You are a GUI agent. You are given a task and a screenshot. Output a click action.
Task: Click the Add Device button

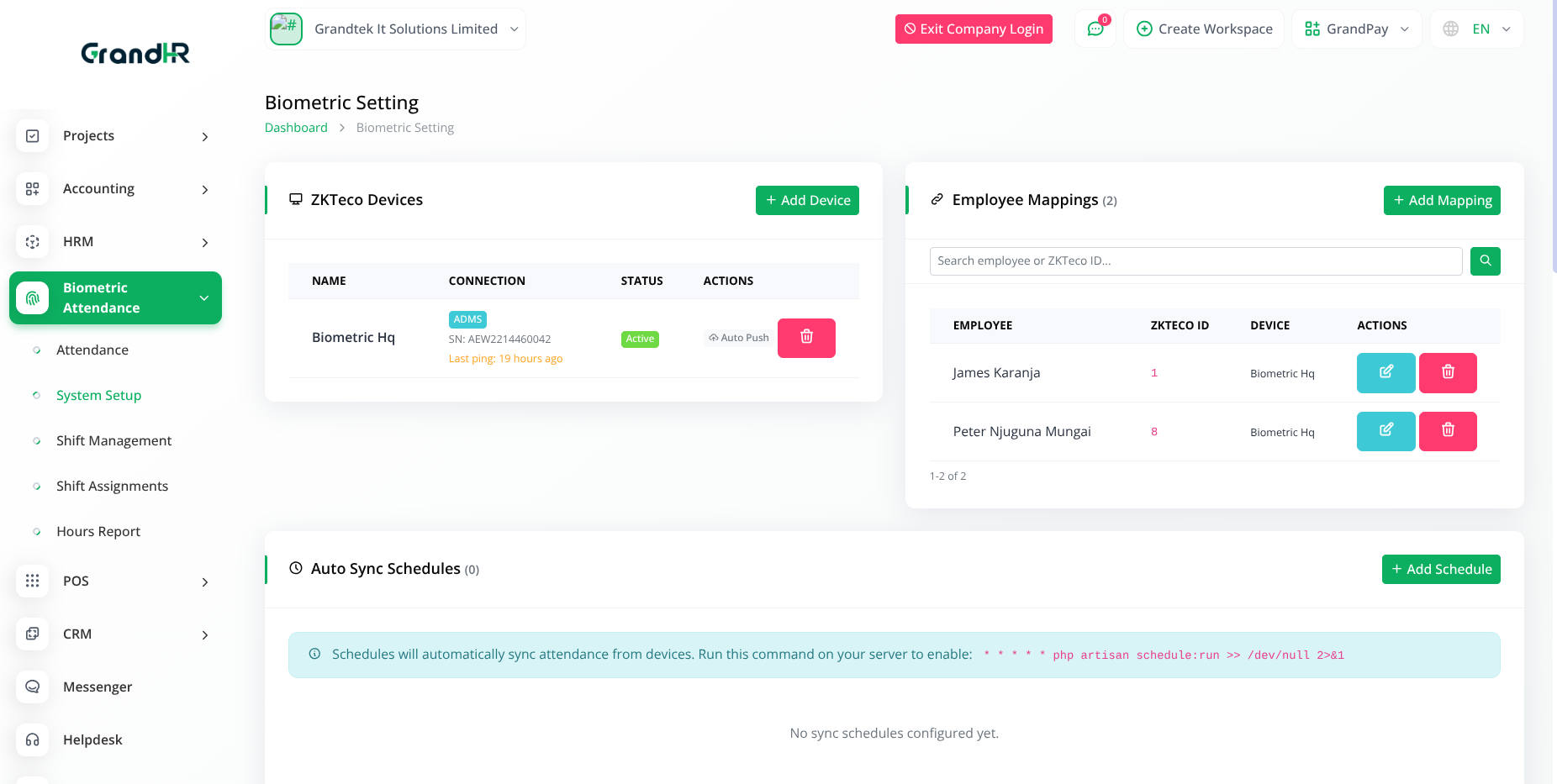pos(806,200)
